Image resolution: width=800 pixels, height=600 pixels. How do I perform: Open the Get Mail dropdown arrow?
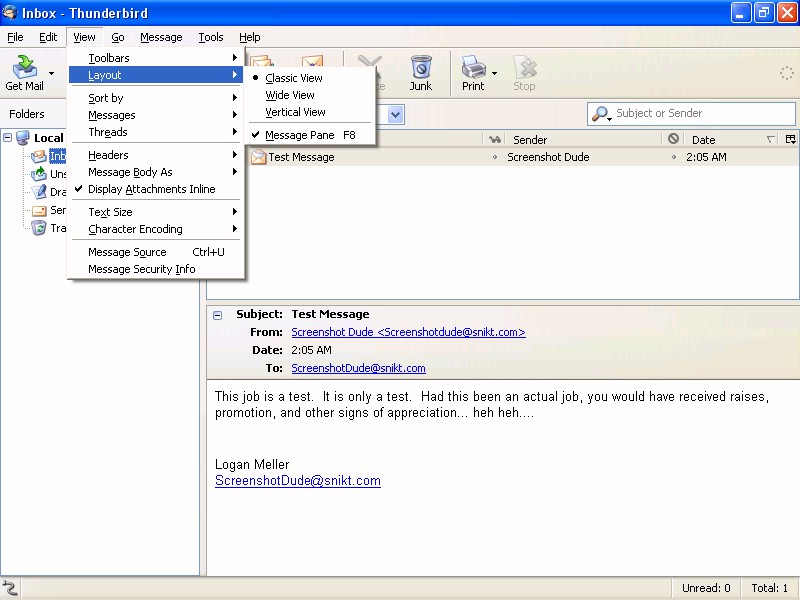click(x=51, y=73)
